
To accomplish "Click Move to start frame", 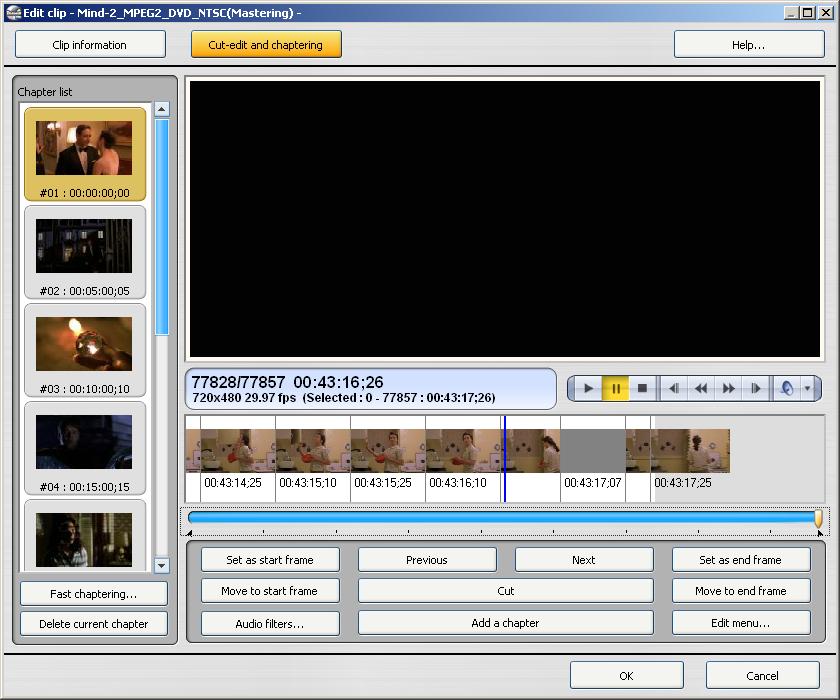I will pyautogui.click(x=270, y=591).
